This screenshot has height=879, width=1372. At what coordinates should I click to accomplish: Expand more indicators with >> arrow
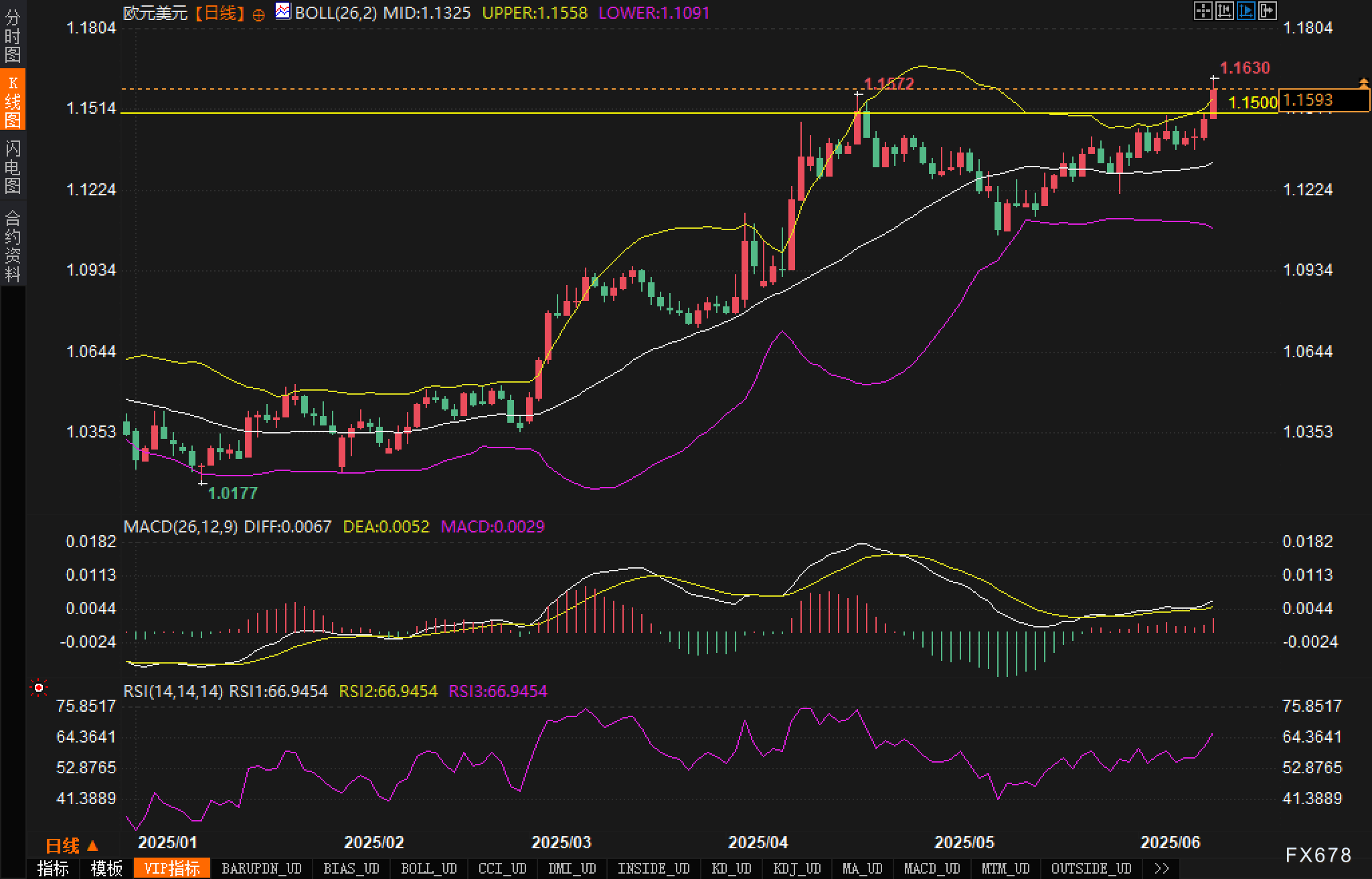click(x=1161, y=868)
